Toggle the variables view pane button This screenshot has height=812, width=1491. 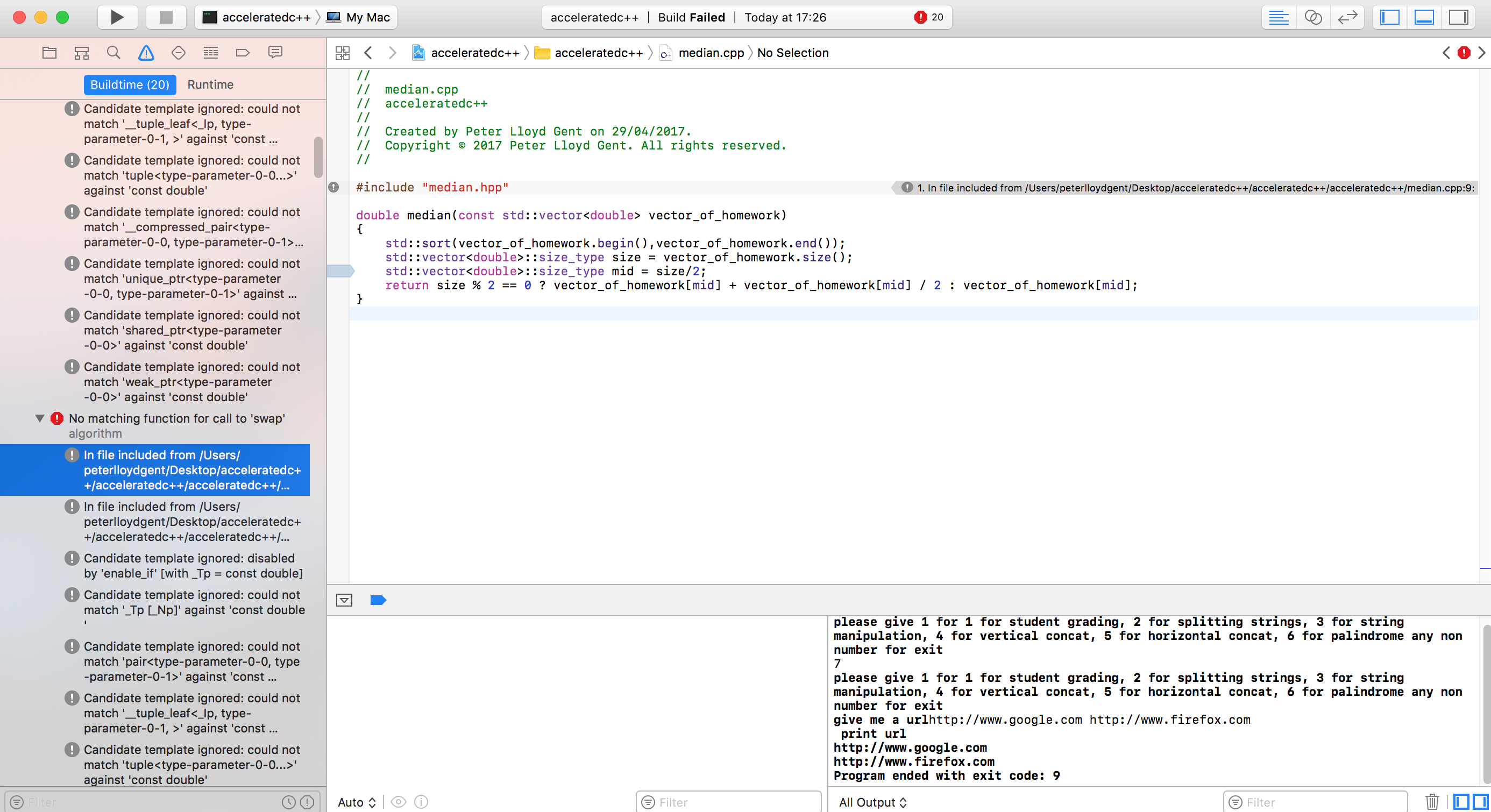(x=1461, y=802)
